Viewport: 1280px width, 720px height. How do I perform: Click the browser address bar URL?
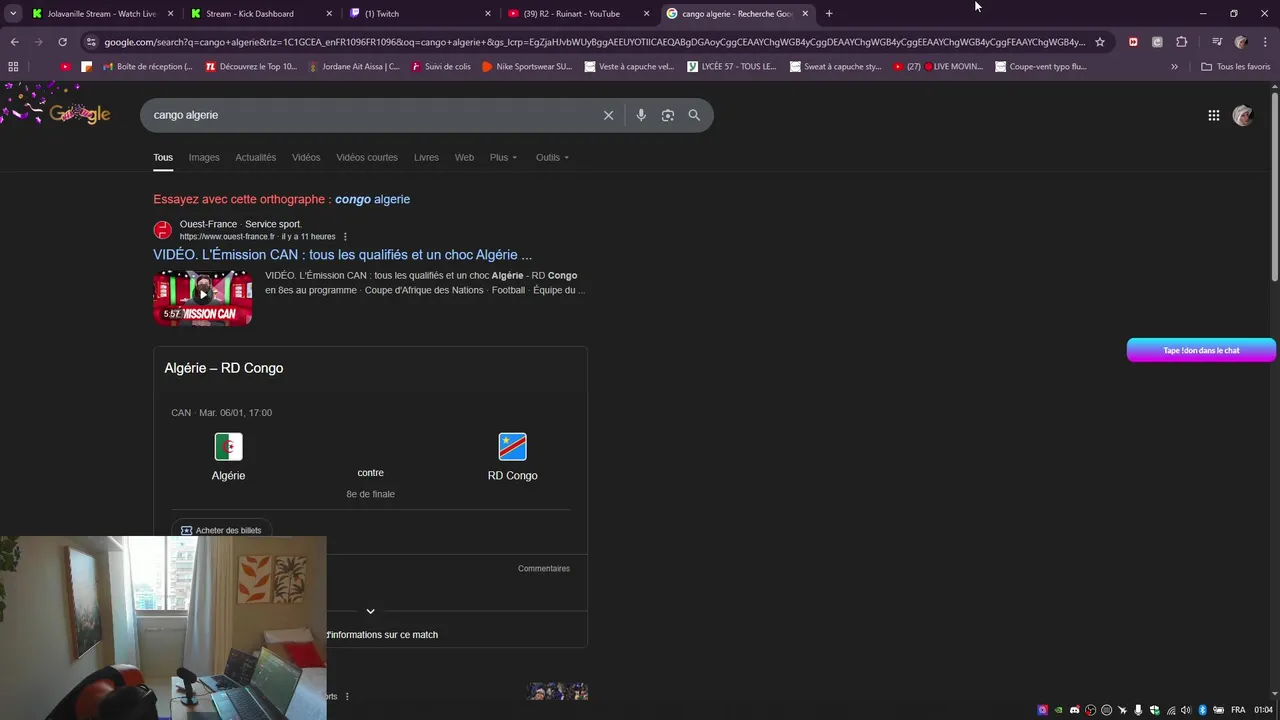point(594,42)
